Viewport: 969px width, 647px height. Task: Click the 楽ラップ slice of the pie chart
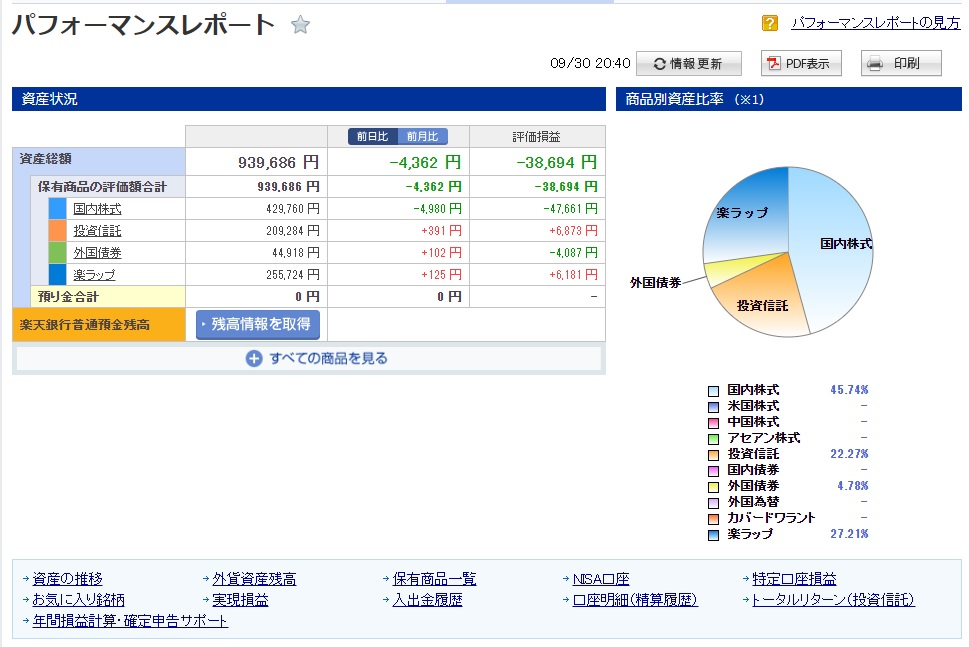click(745, 213)
